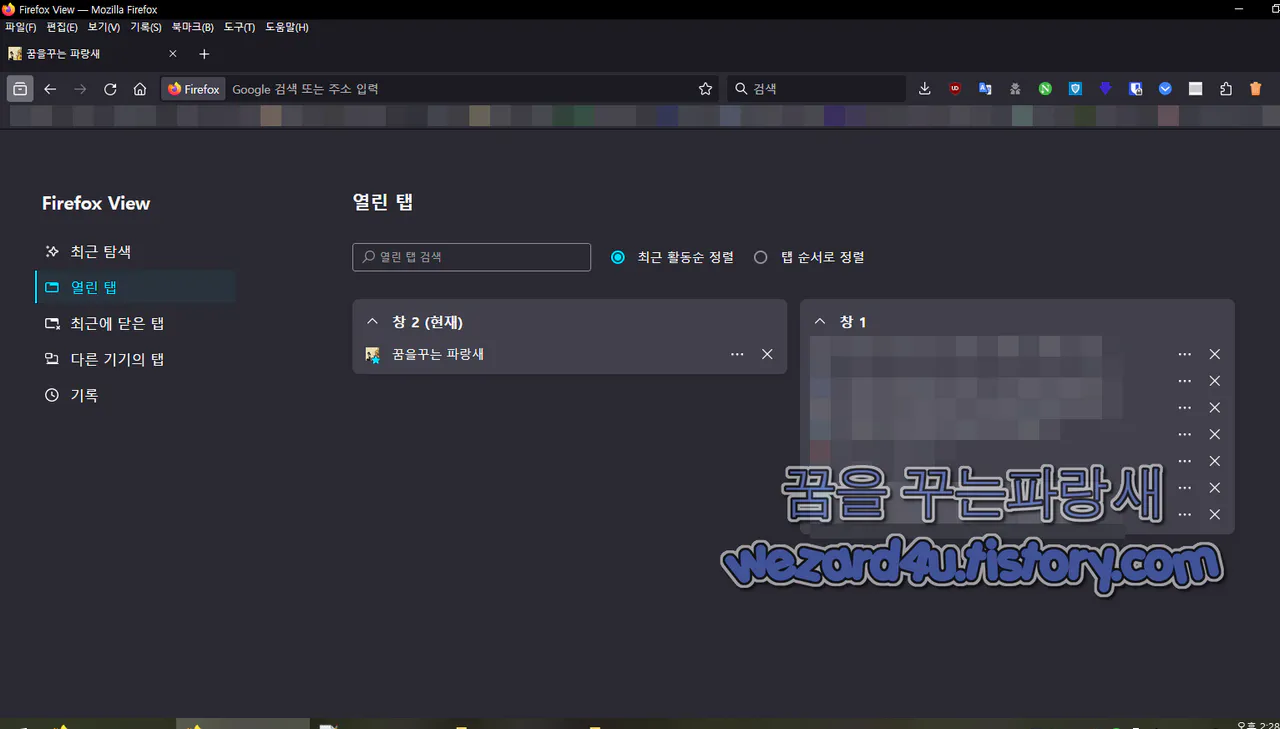Click the 열린 탭 검색 search field
1280x729 pixels.
pos(471,256)
